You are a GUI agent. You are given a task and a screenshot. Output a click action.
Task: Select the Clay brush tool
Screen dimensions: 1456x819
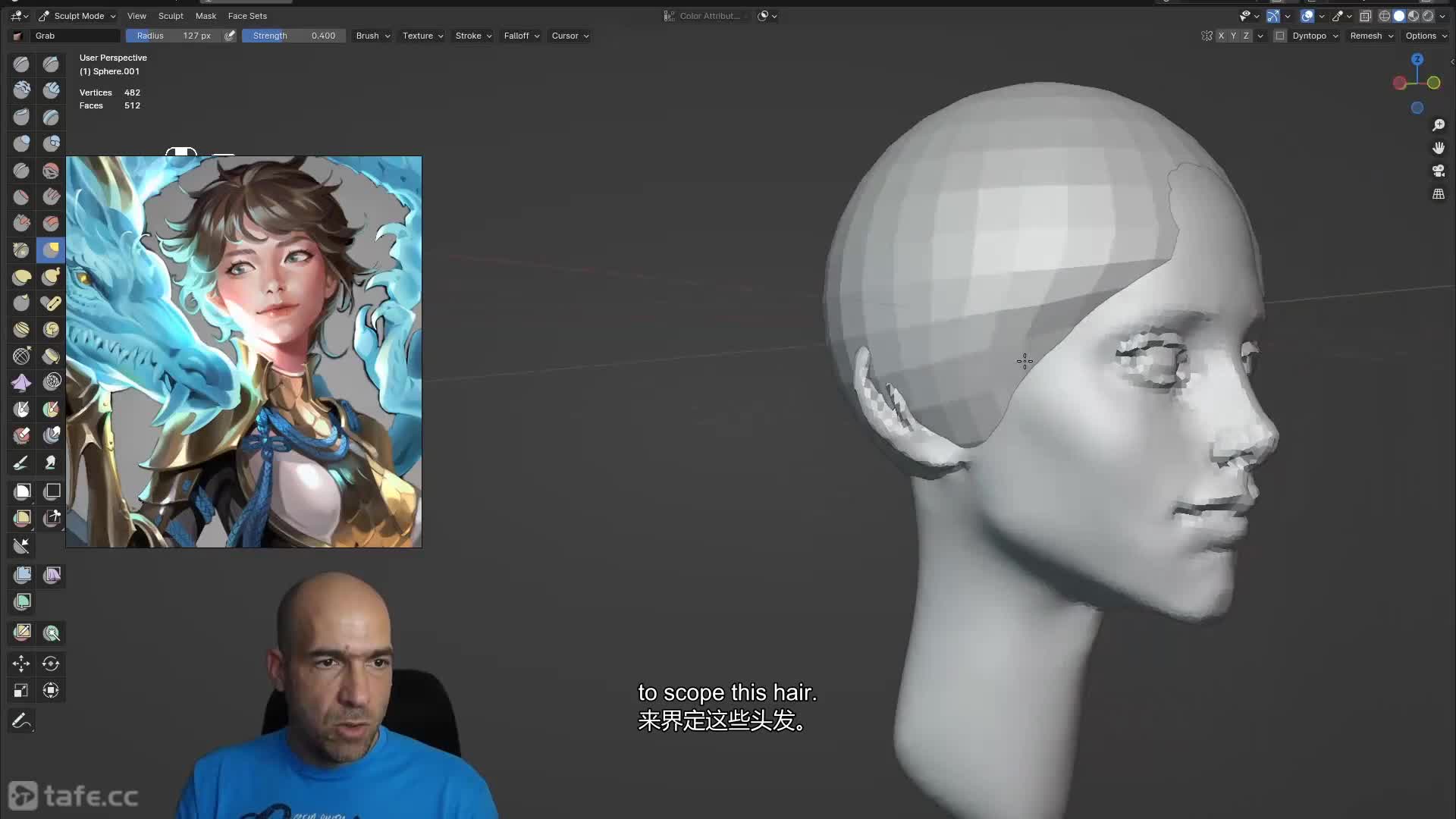21,91
